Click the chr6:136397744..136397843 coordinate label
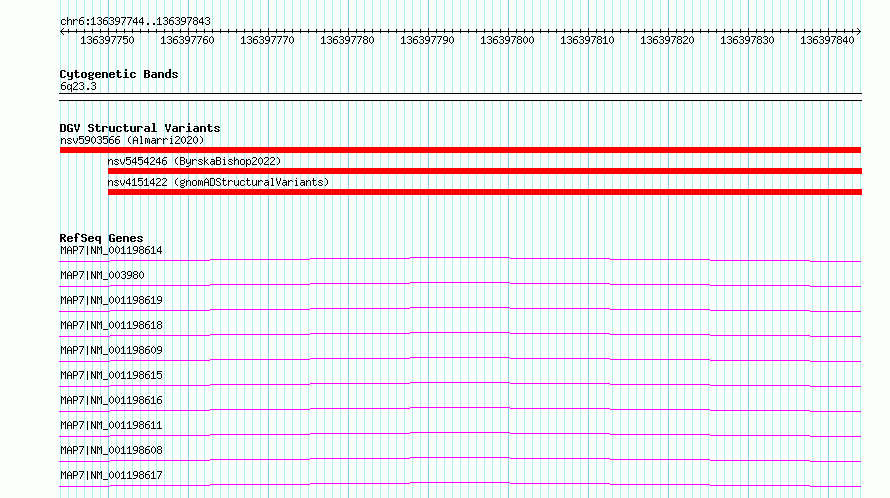 point(135,21)
